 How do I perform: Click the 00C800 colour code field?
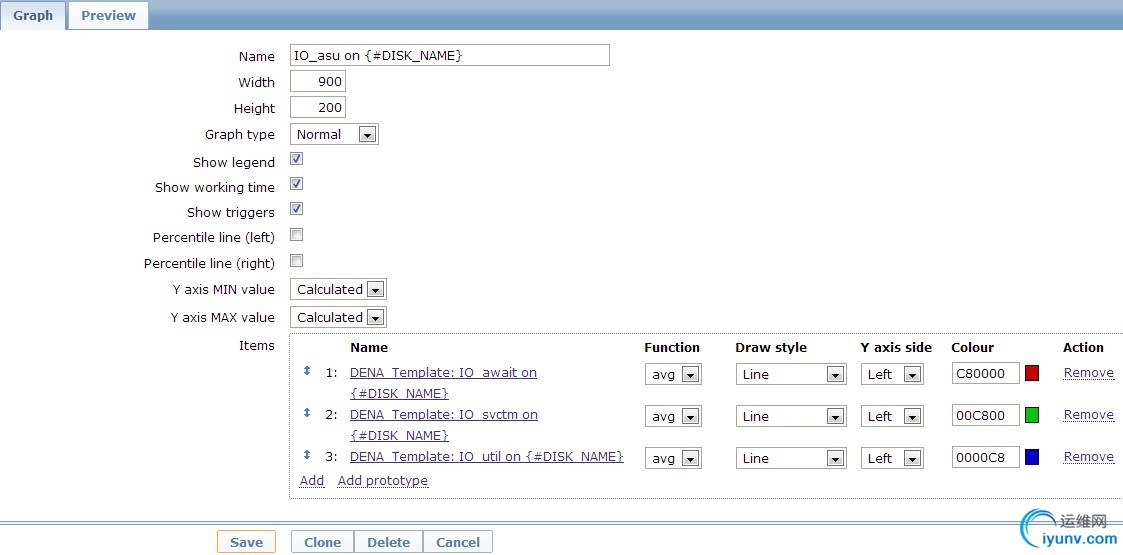[x=985, y=415]
